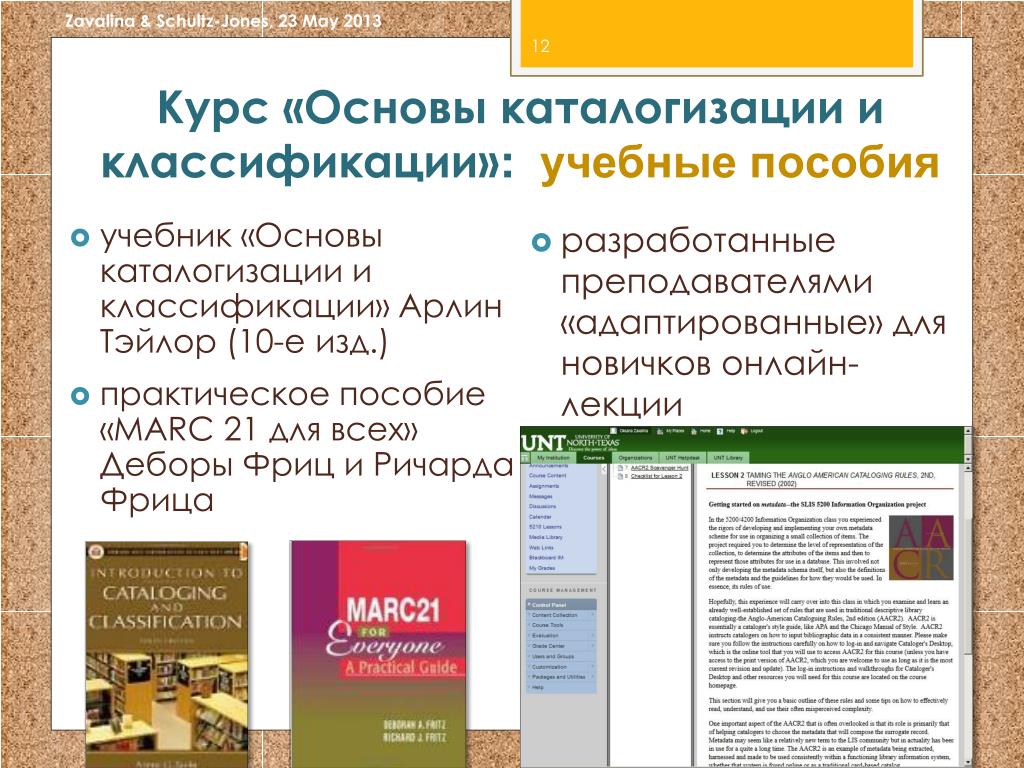Expand Packages and Utilities in Control Panel
1024x768 pixels.
[x=561, y=677]
